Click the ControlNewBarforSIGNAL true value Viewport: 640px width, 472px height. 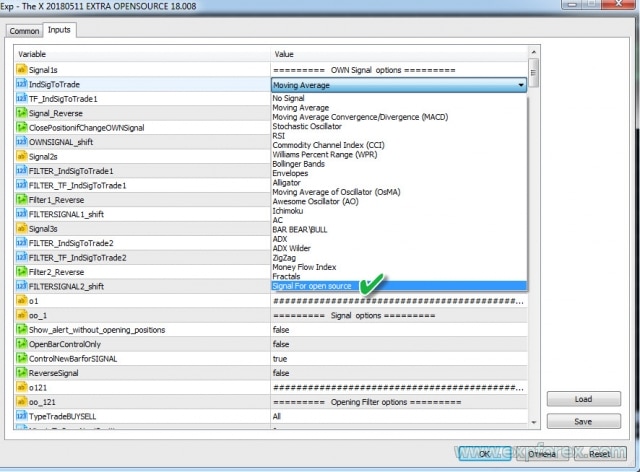pyautogui.click(x=280, y=358)
